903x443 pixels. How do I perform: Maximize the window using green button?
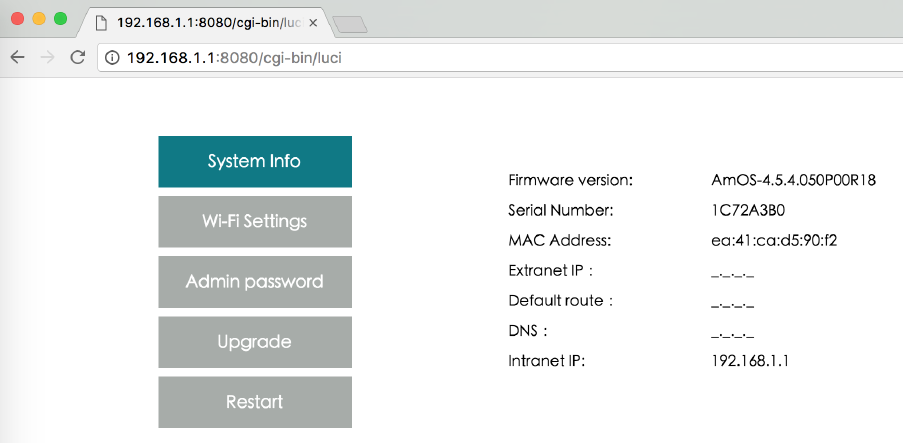pos(60,19)
